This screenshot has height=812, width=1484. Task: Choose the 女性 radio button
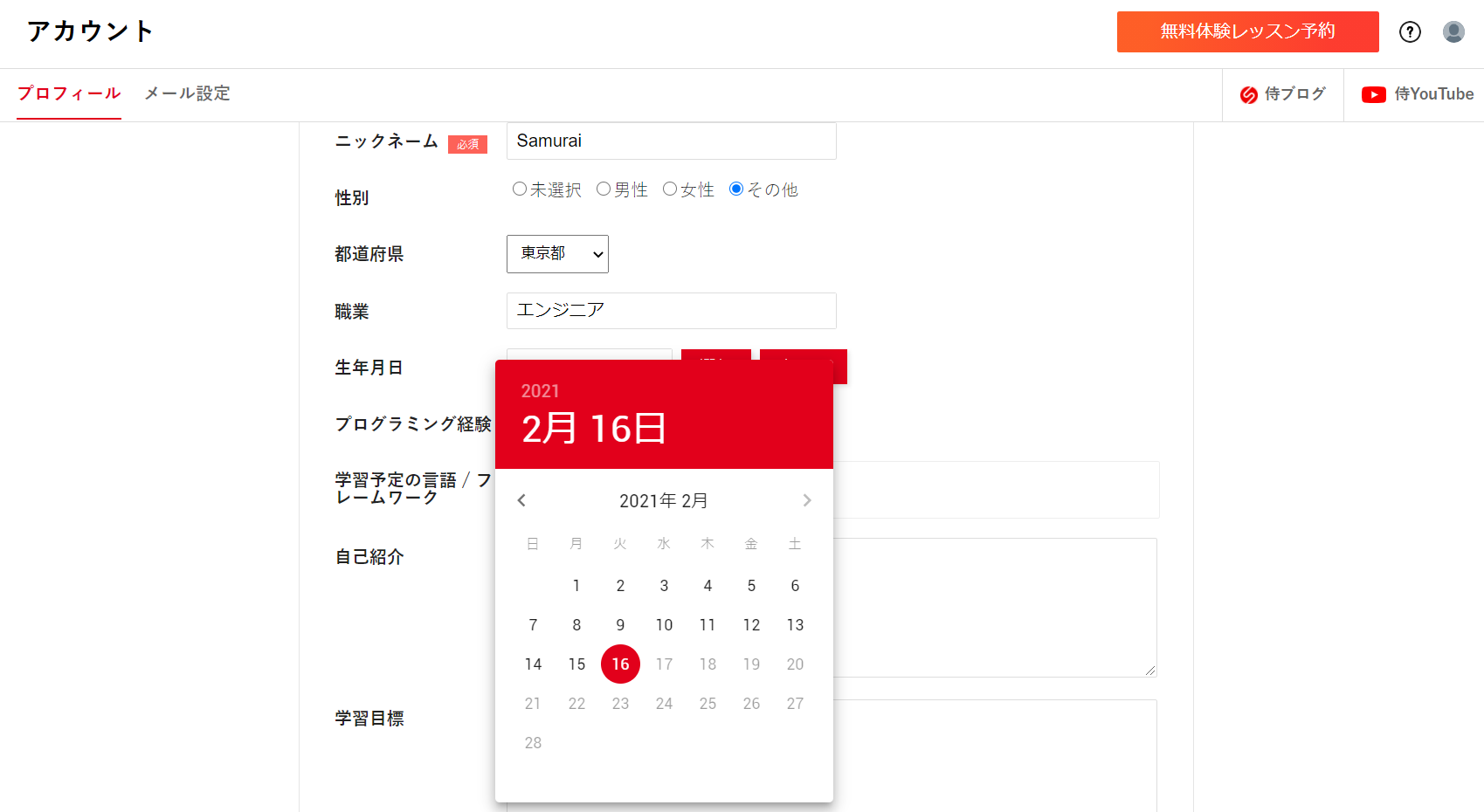click(x=670, y=189)
